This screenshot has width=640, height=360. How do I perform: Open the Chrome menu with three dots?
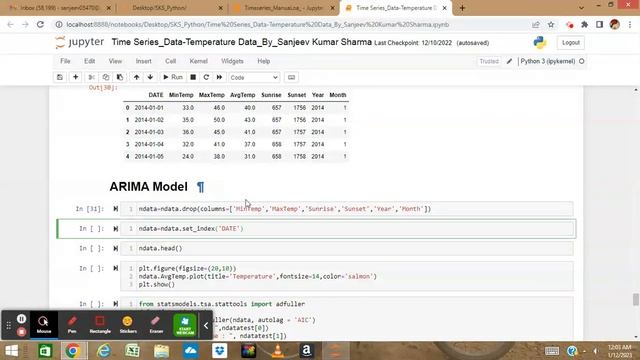coord(630,24)
